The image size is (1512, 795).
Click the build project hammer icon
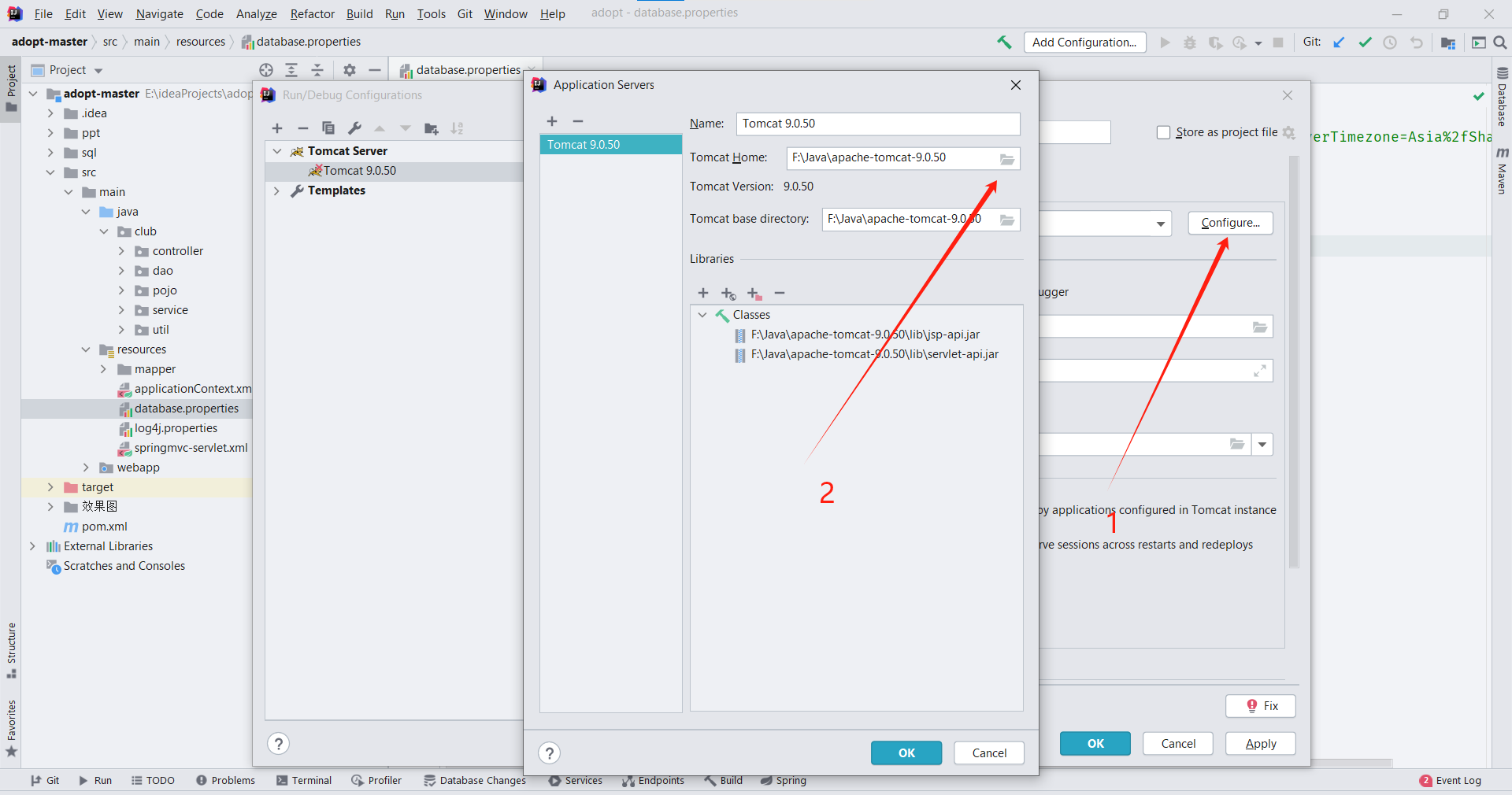pyautogui.click(x=1004, y=43)
